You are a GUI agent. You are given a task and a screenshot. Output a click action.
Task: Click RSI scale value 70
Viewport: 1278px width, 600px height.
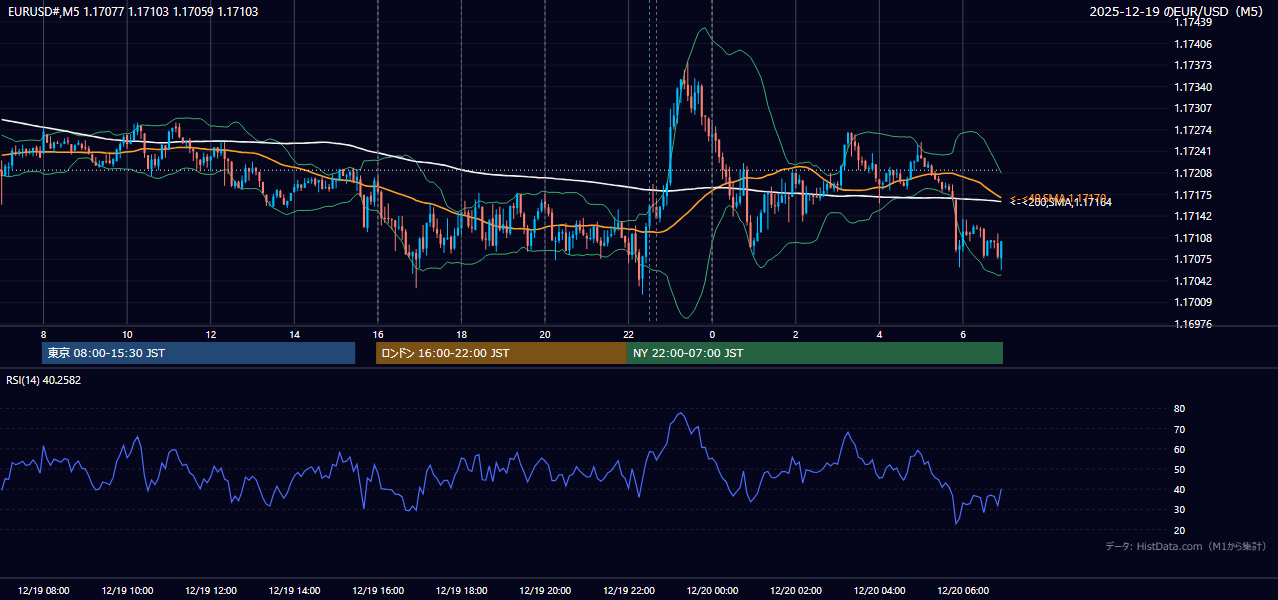coord(1180,429)
